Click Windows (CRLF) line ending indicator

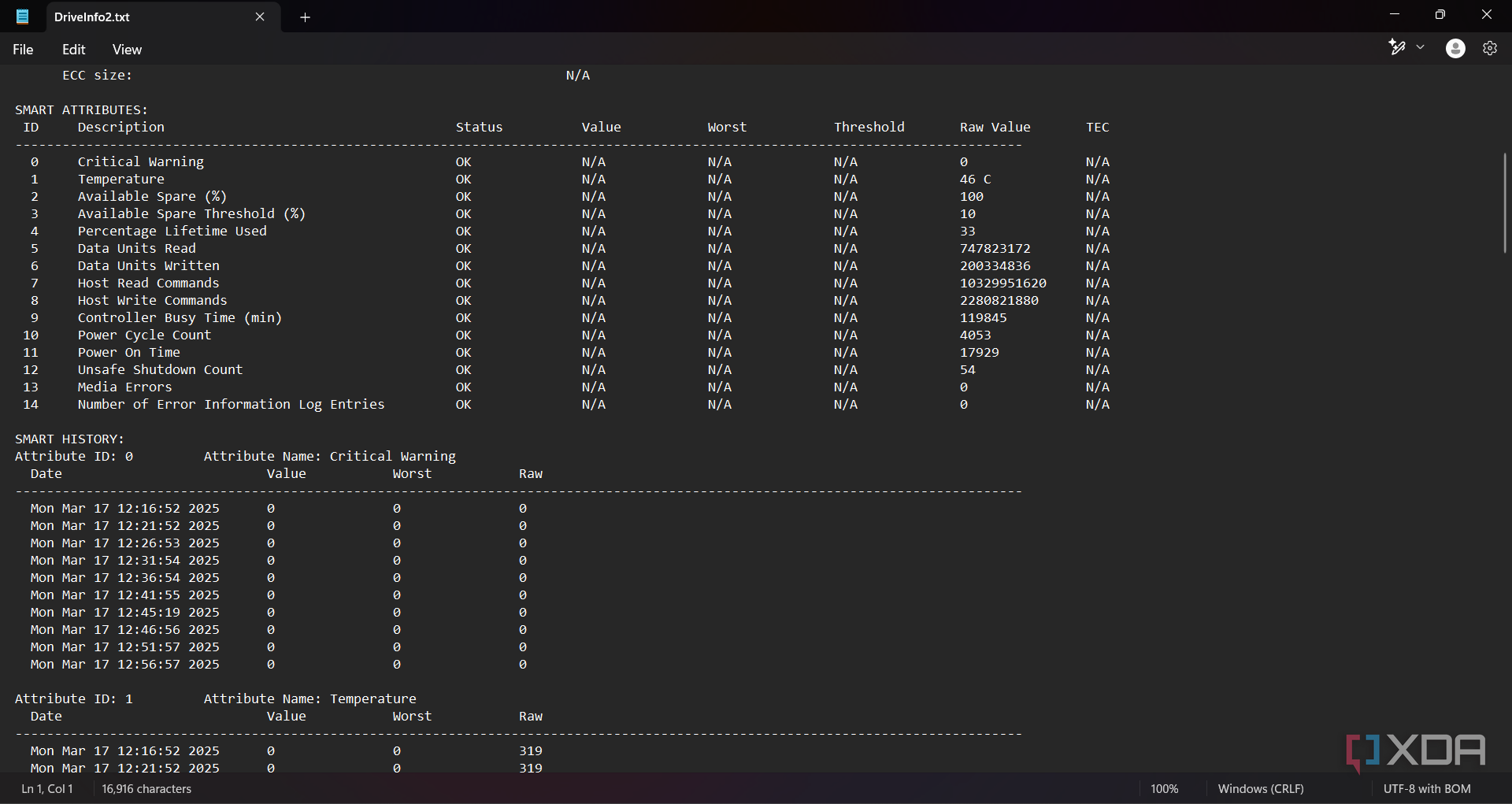[x=1261, y=788]
